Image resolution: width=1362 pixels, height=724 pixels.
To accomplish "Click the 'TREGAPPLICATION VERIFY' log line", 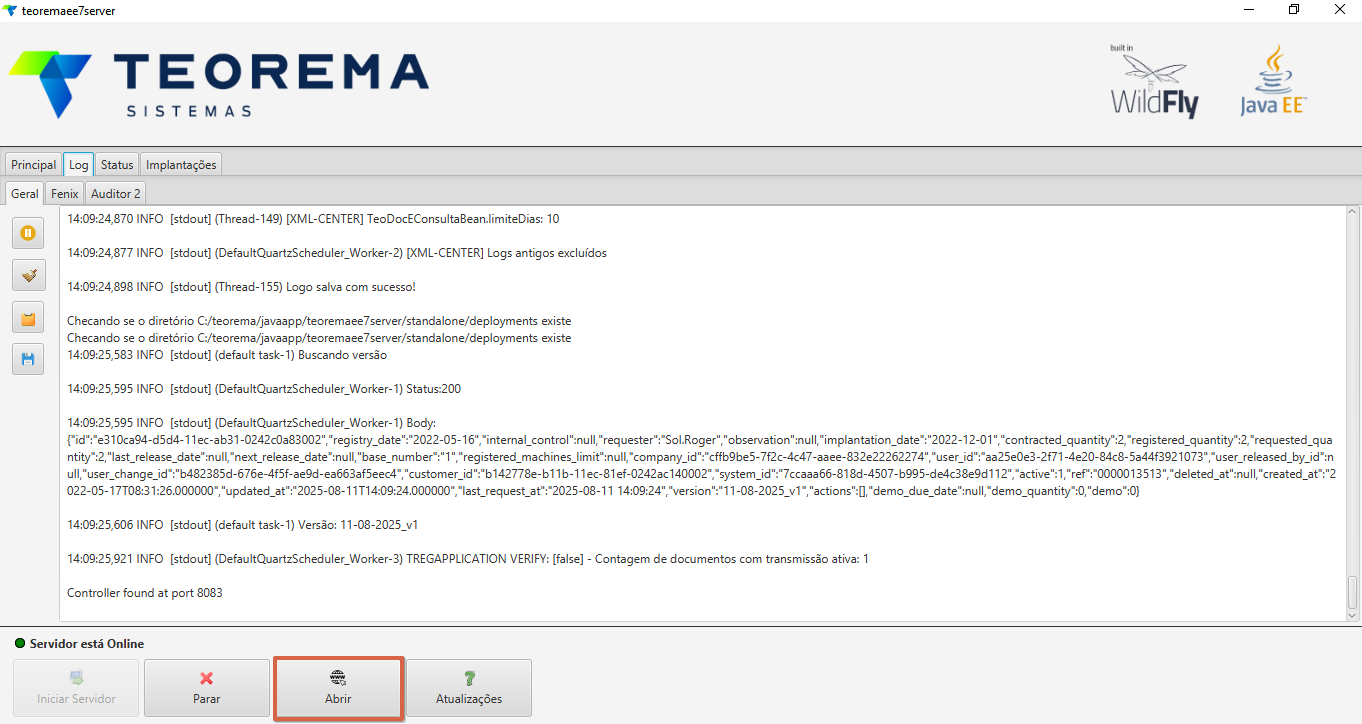I will point(468,559).
